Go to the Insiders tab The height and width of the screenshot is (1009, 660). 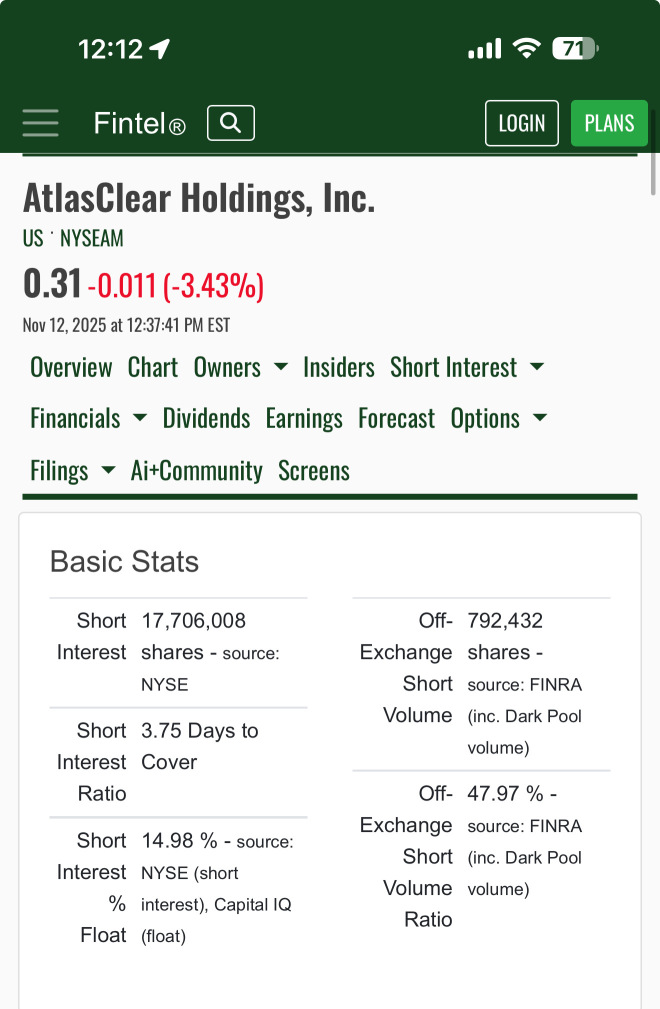339,367
